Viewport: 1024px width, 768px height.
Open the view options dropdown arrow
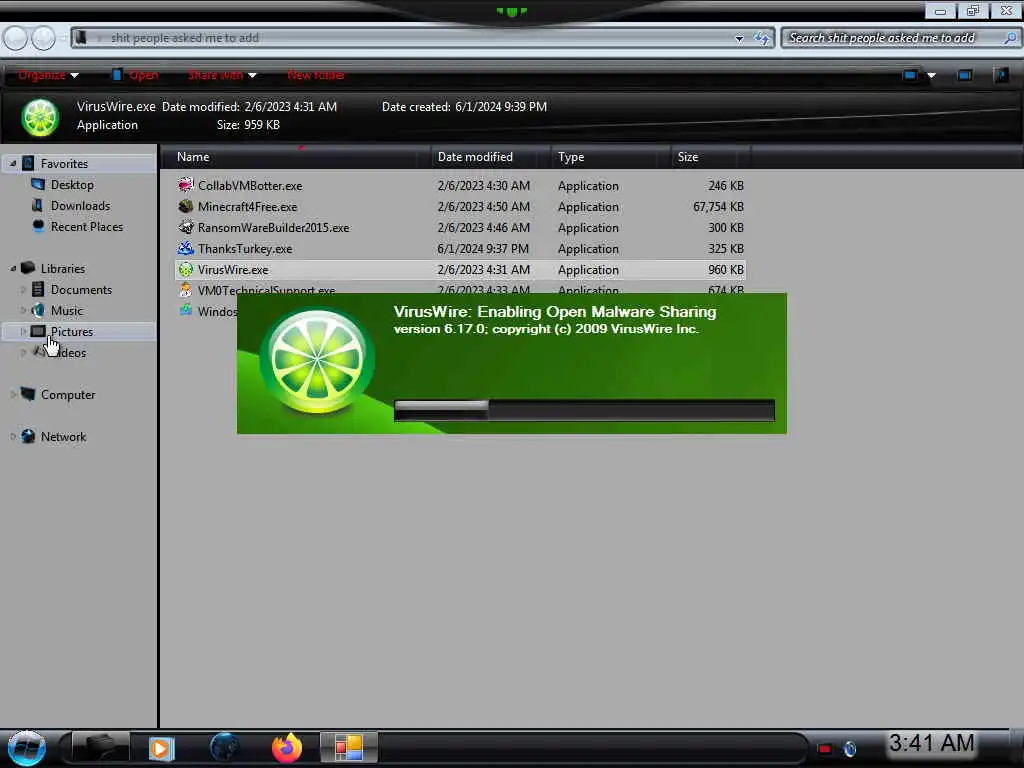pyautogui.click(x=932, y=76)
